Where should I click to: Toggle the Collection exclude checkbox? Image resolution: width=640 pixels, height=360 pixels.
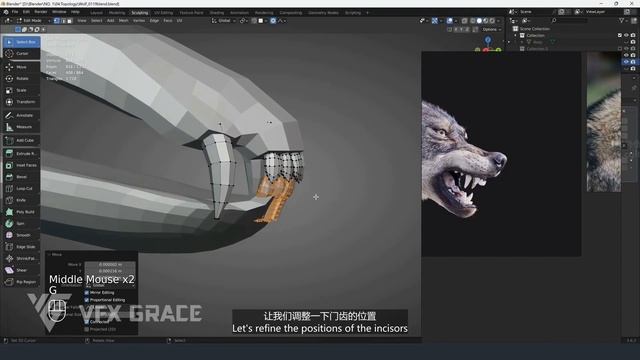620,36
